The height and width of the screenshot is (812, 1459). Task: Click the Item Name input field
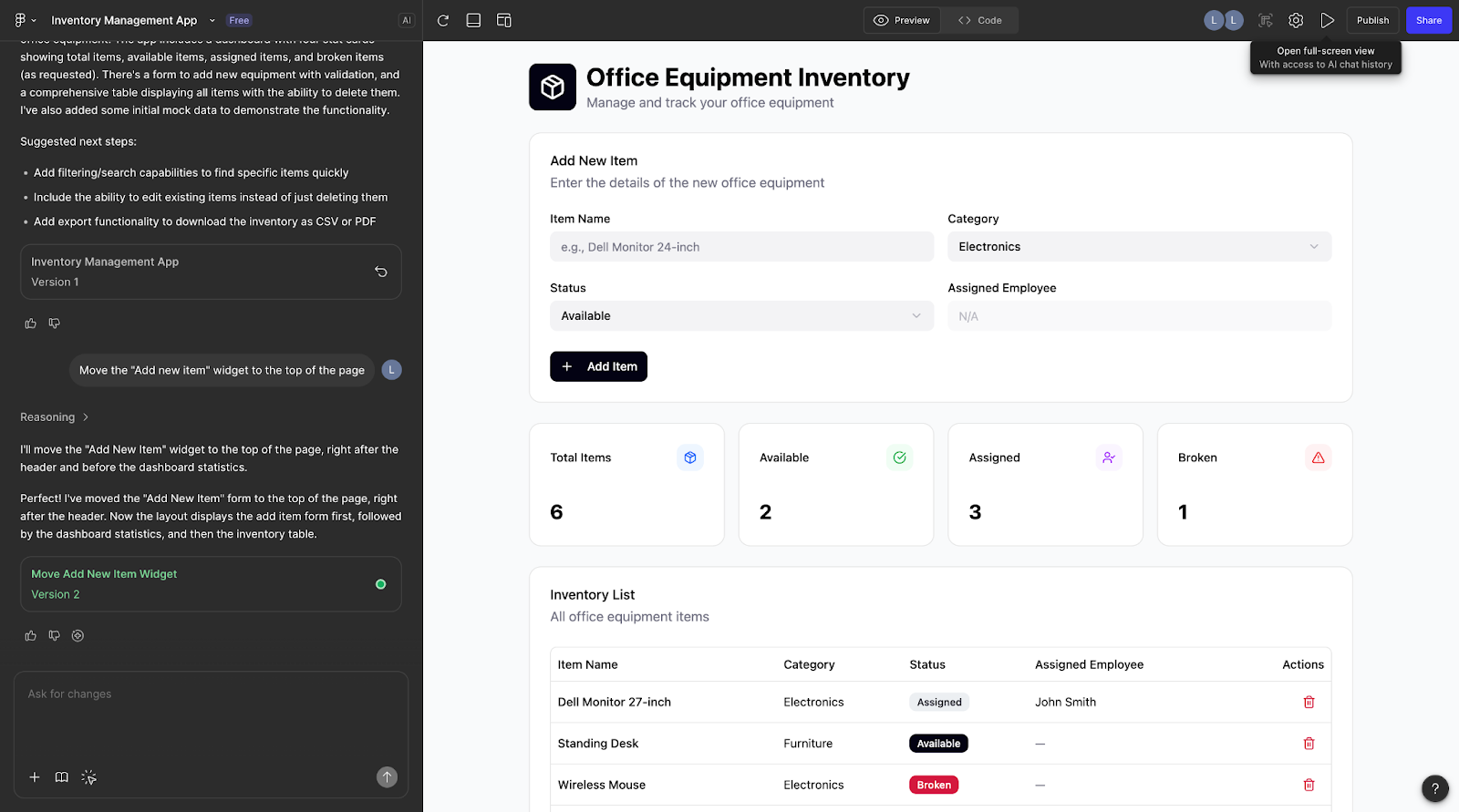741,247
